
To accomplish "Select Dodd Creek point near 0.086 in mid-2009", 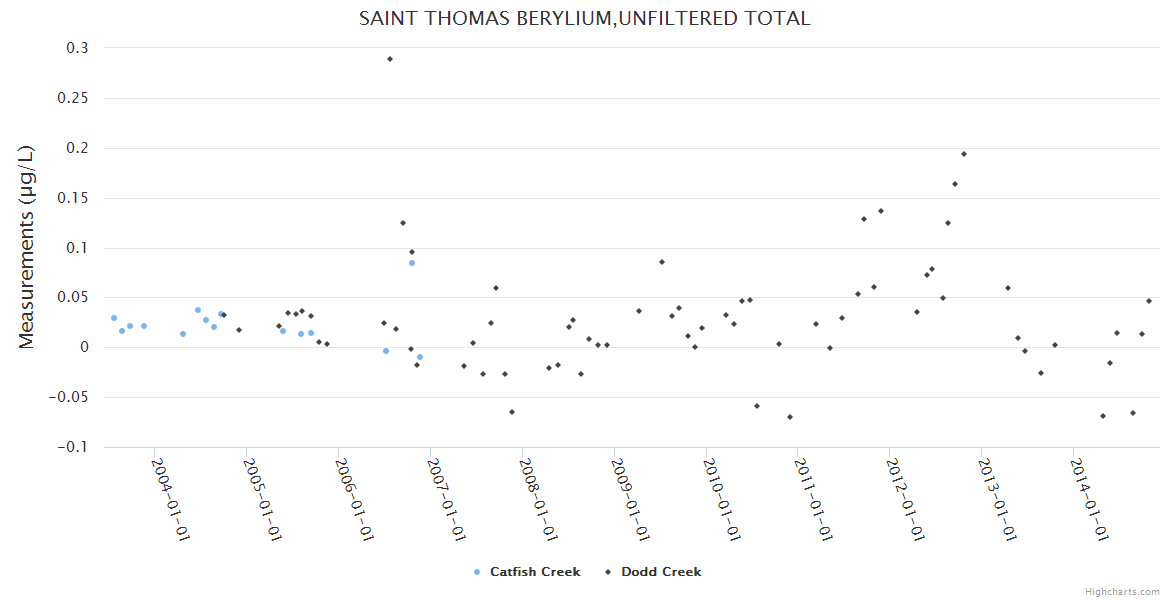I will pyautogui.click(x=662, y=262).
